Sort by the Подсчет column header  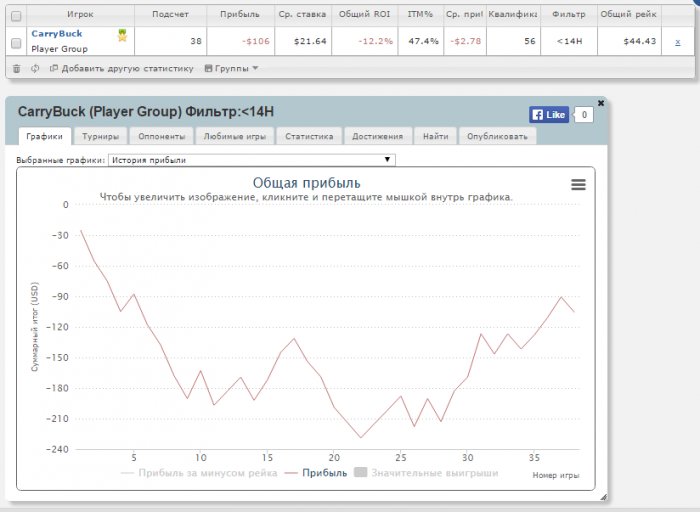coord(171,14)
